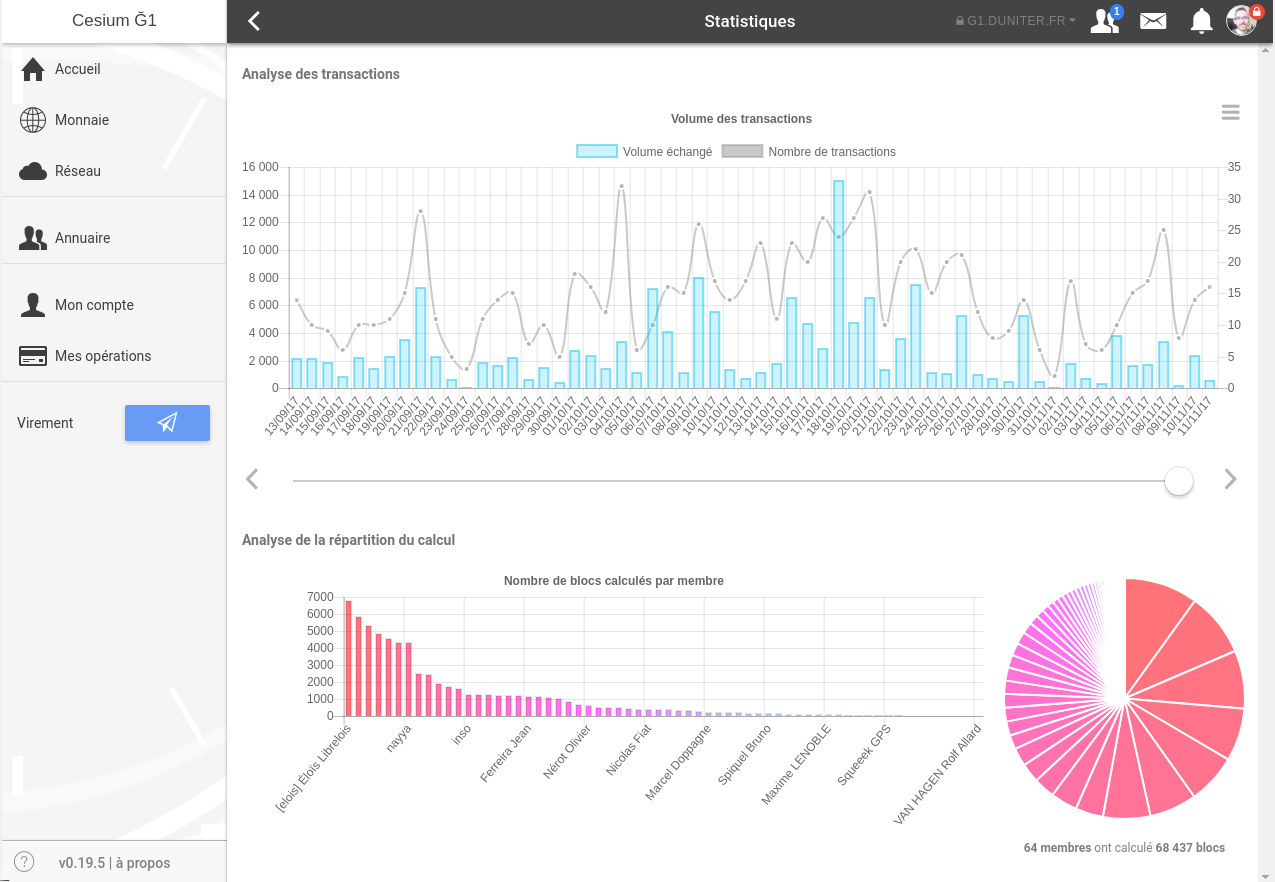Screen dimensions: 1275x882
Task: Expand the G1.DUNITER.FR node dropdown
Action: (1016, 21)
